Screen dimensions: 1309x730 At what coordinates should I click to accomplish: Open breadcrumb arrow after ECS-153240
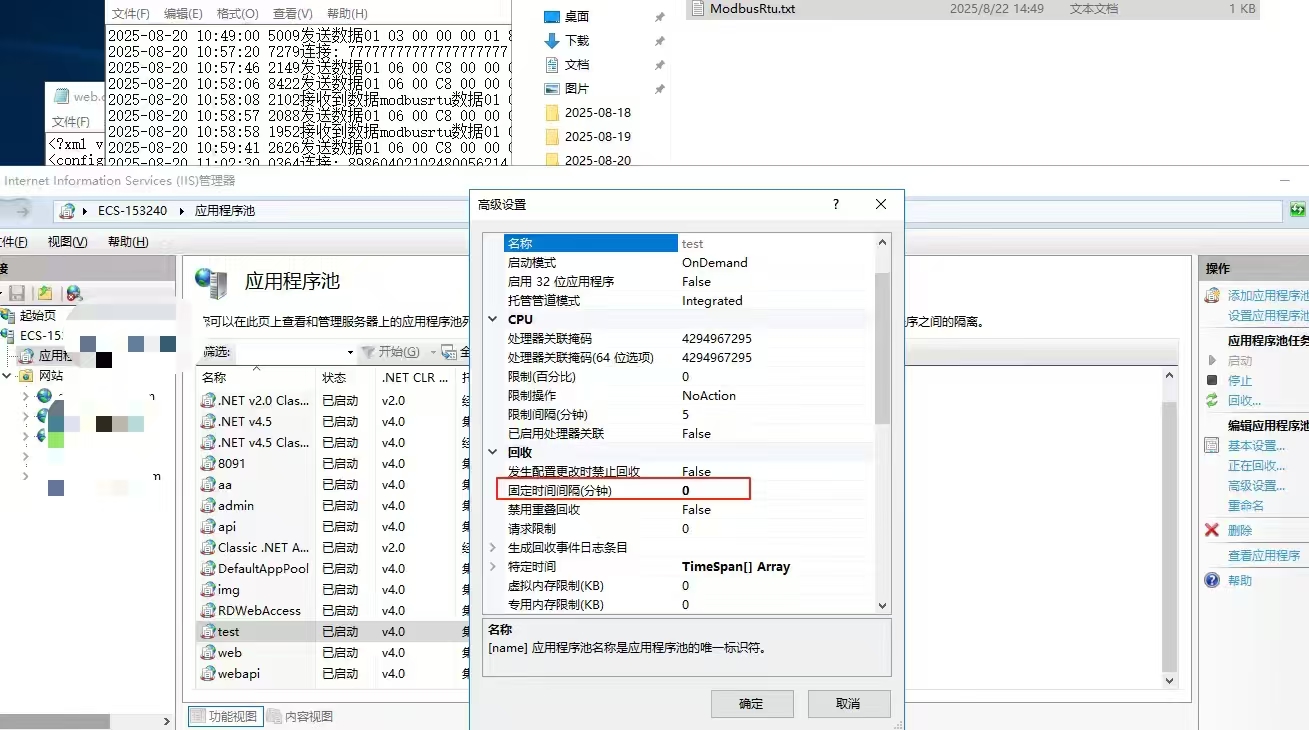[x=182, y=211]
